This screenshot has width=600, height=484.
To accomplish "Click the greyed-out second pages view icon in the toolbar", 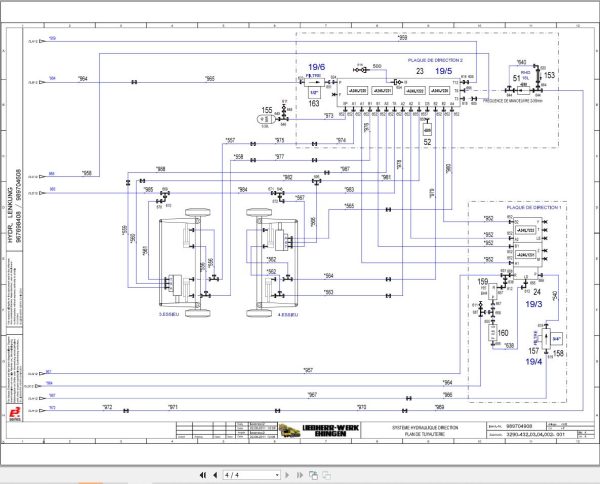I will tap(326, 475).
